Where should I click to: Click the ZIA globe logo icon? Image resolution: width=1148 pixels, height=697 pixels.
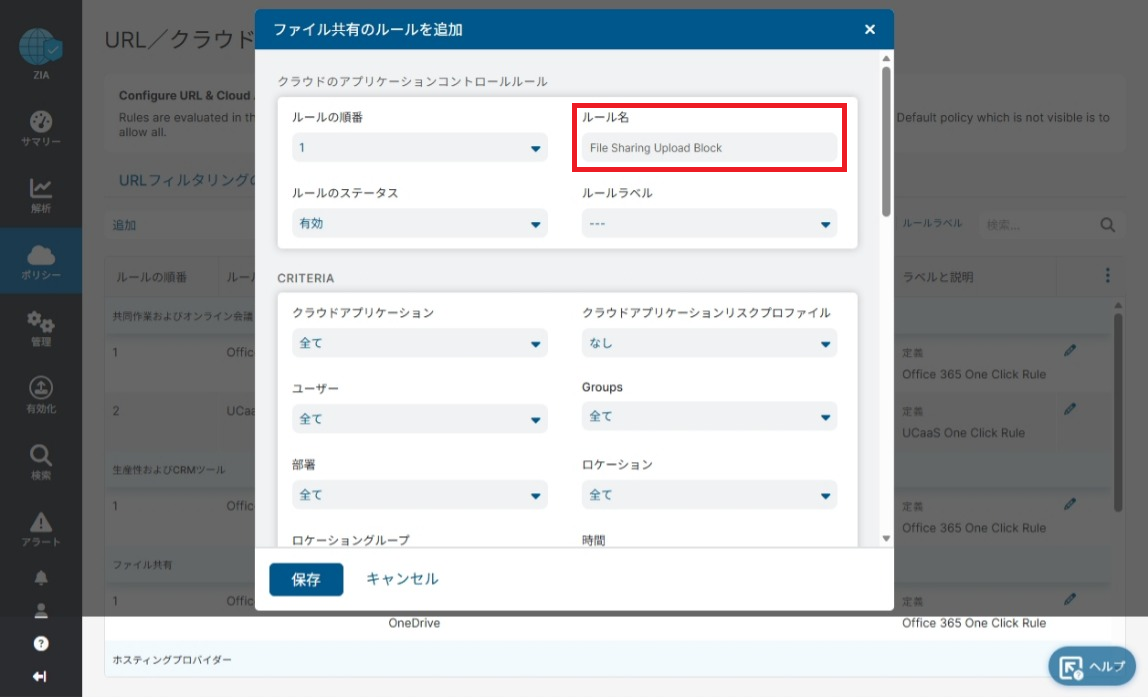tap(40, 47)
